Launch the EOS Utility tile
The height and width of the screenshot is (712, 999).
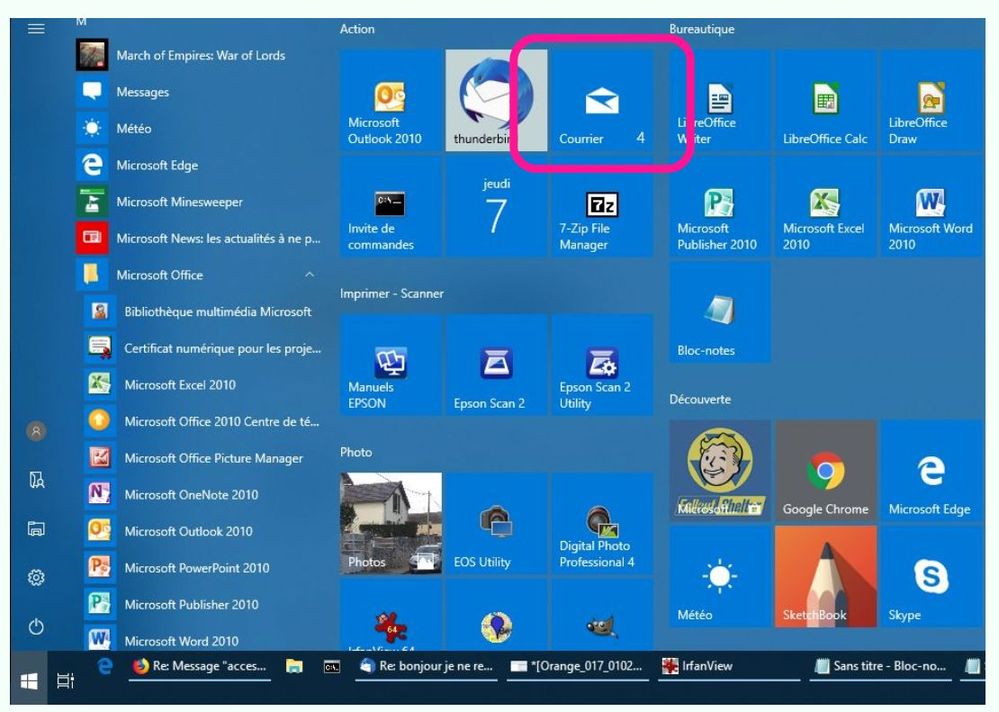pos(496,523)
